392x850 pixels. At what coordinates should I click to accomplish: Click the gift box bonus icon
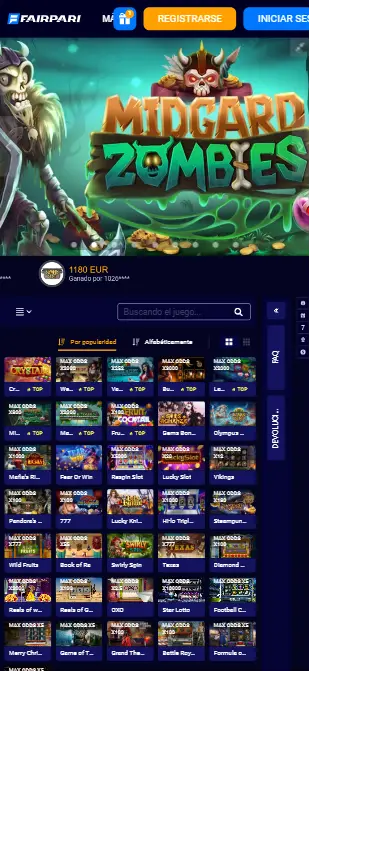tap(125, 19)
